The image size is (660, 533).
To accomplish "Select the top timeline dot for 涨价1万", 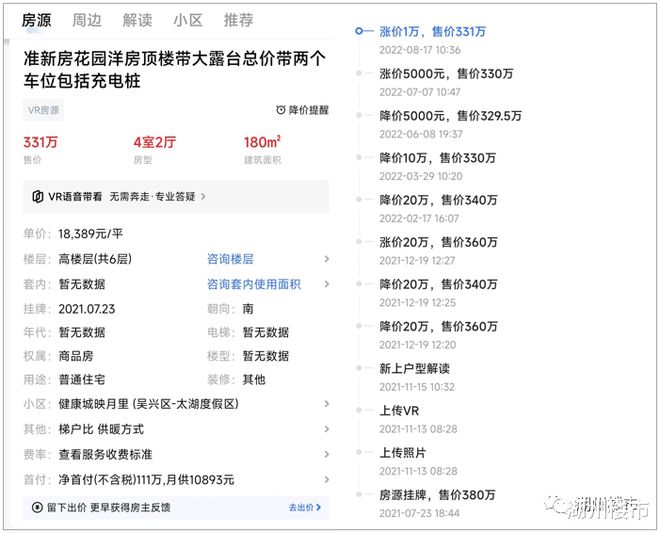I will [x=359, y=32].
